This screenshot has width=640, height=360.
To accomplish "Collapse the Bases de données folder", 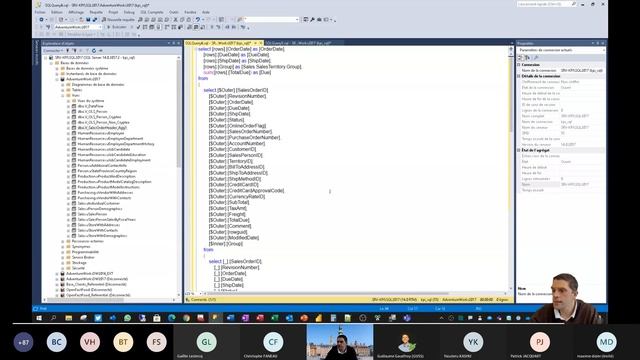I will [51, 63].
